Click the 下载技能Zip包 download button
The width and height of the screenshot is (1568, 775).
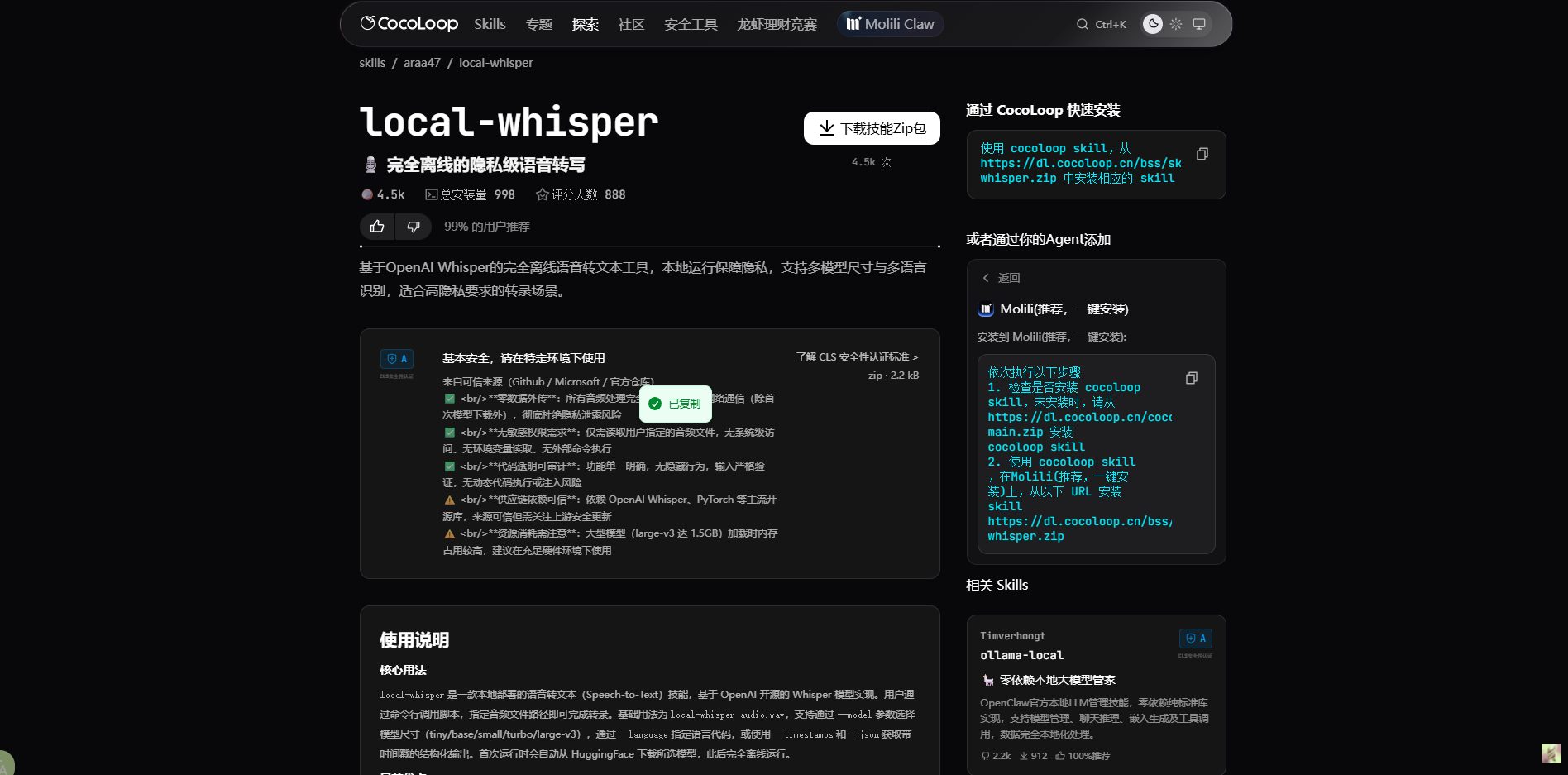tap(872, 128)
